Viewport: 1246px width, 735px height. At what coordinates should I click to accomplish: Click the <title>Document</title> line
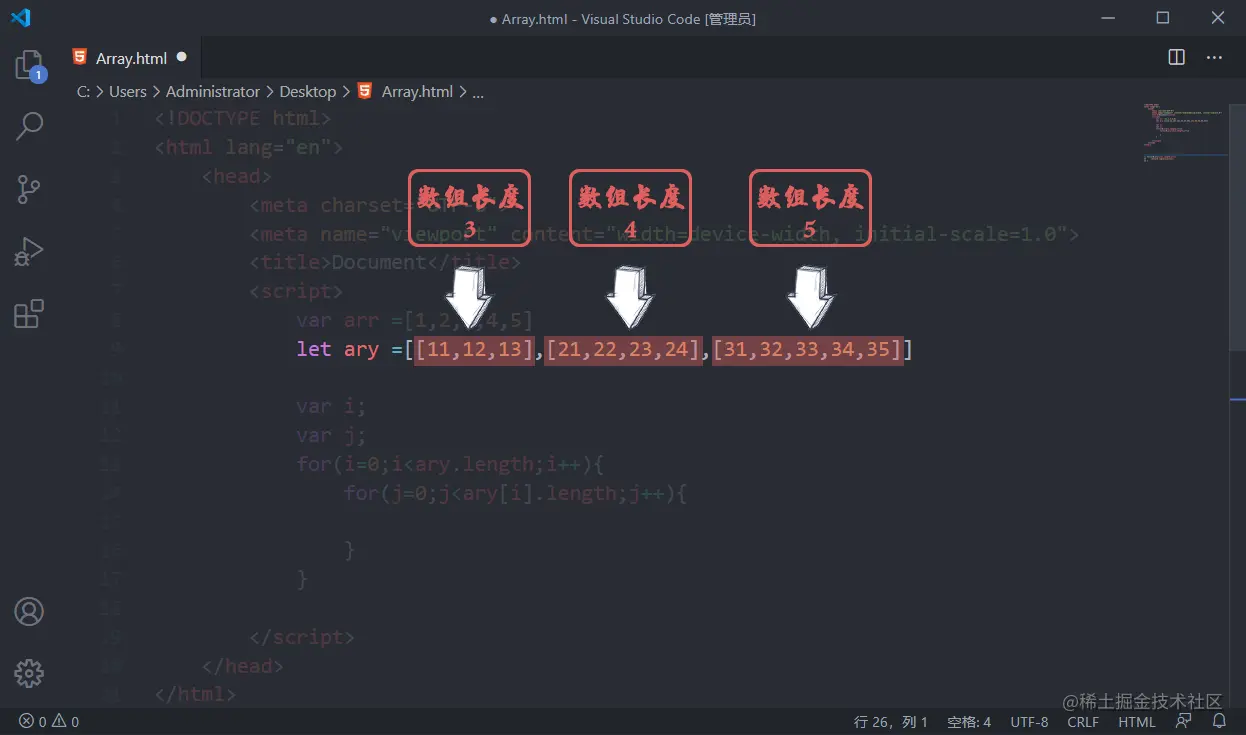tap(385, 262)
